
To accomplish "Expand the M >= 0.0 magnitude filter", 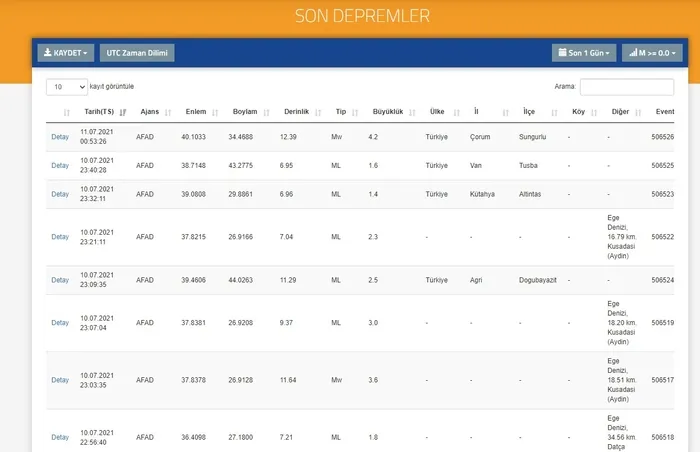I will (652, 52).
